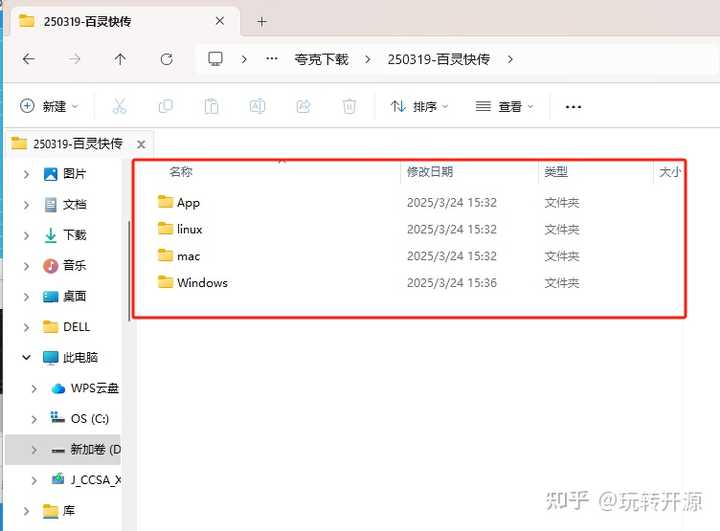Open WPS云盘 in the sidebar
The width and height of the screenshot is (720, 531).
(94, 388)
